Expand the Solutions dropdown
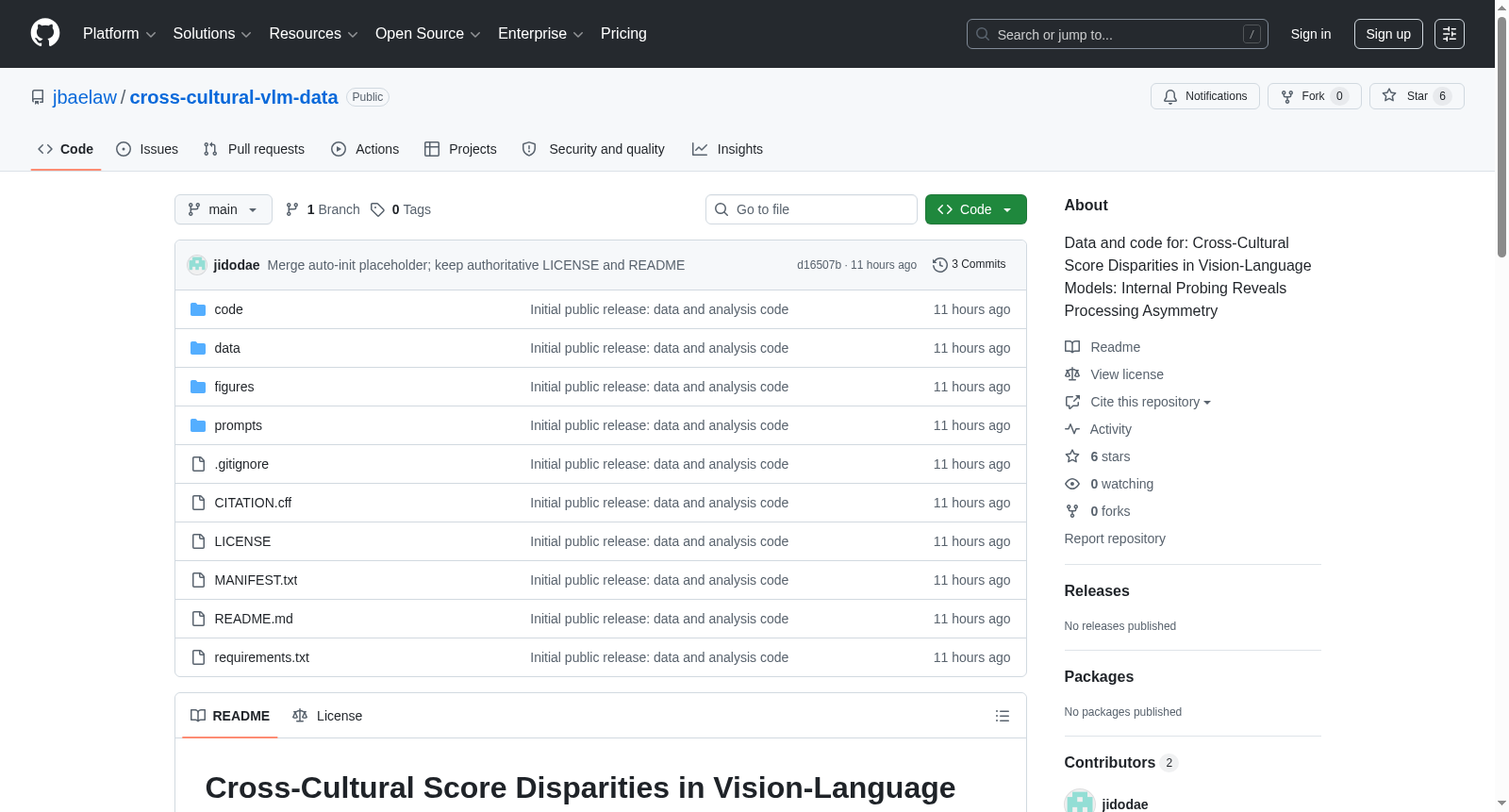 click(x=212, y=34)
